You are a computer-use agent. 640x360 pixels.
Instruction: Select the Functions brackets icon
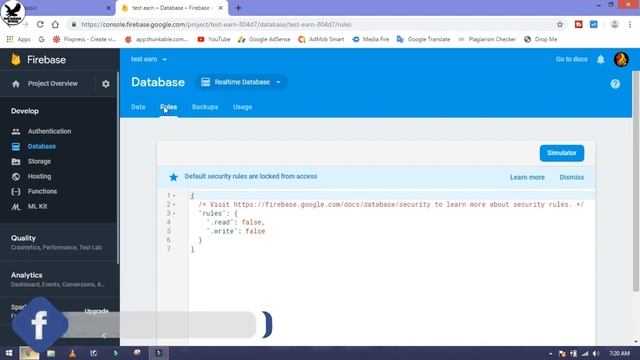pos(16,191)
